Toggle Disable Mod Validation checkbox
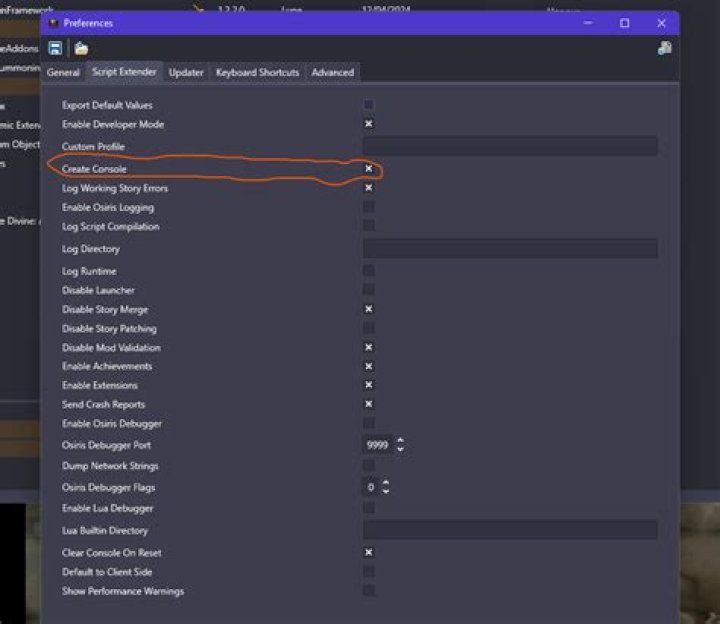The width and height of the screenshot is (720, 624). pos(369,347)
